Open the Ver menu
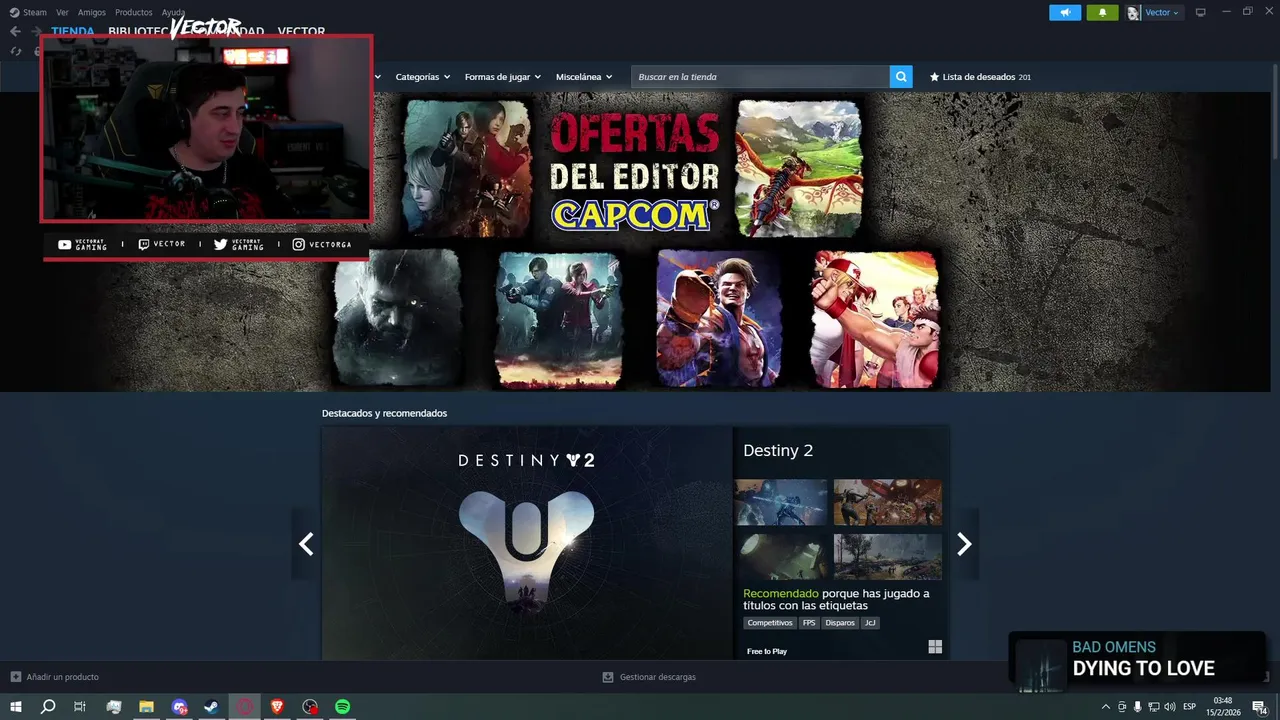This screenshot has width=1280, height=720. tap(63, 12)
